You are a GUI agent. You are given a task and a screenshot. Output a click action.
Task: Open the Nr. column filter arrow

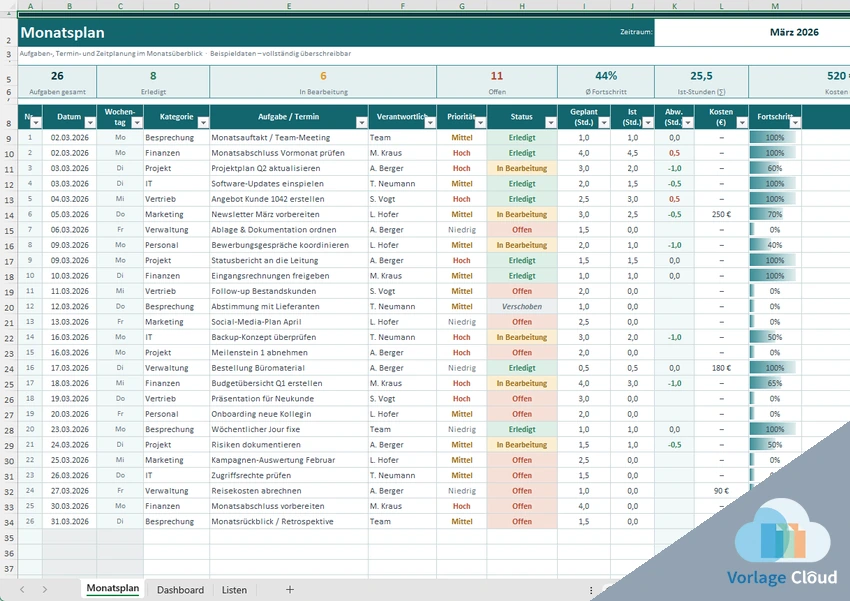tap(36, 123)
